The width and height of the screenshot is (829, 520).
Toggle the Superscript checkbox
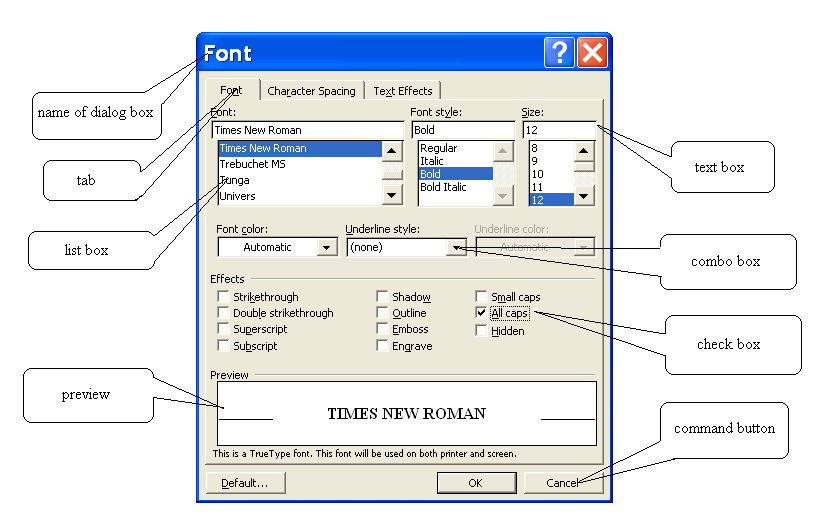point(223,329)
